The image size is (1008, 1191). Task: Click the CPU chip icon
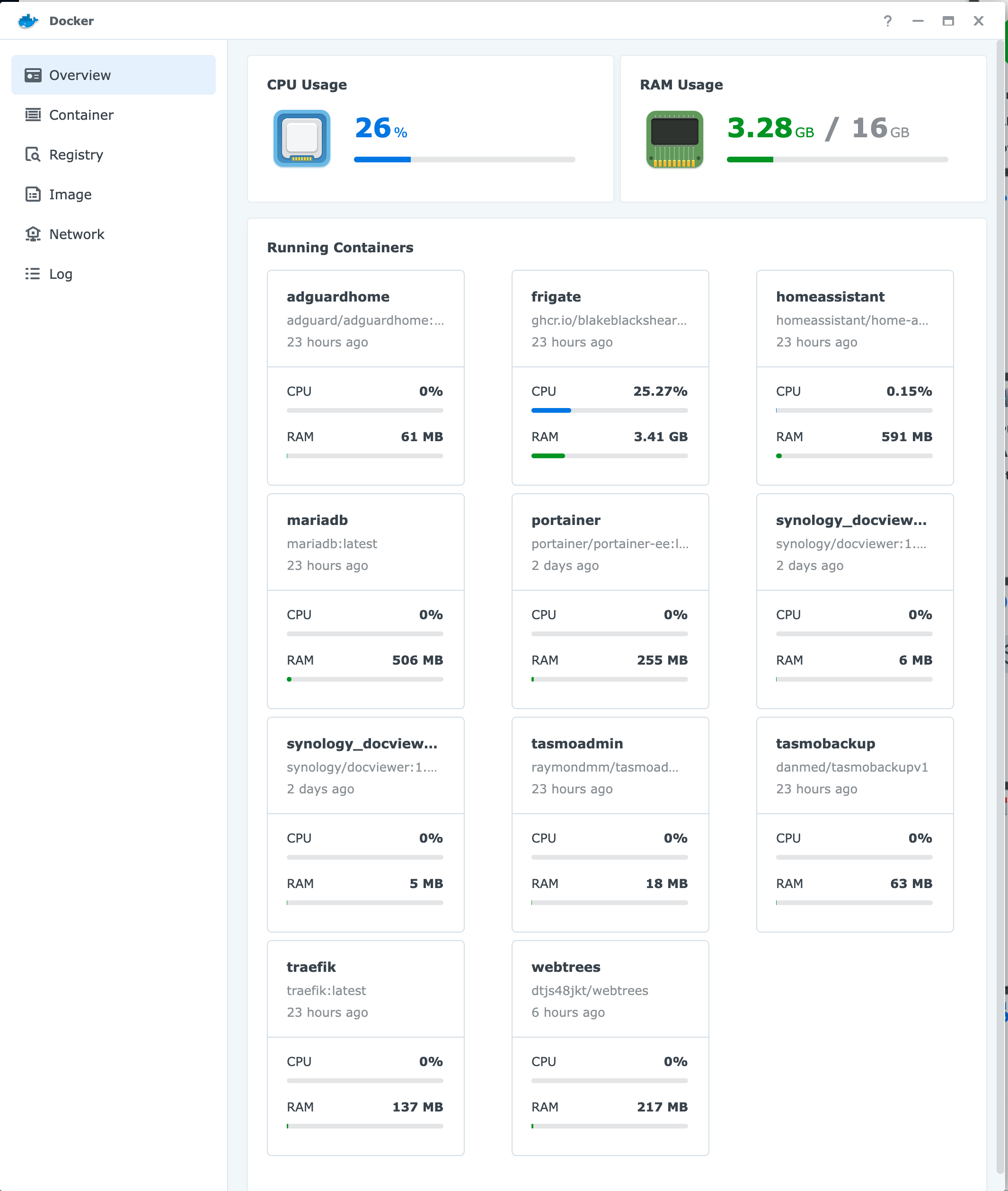click(x=302, y=138)
